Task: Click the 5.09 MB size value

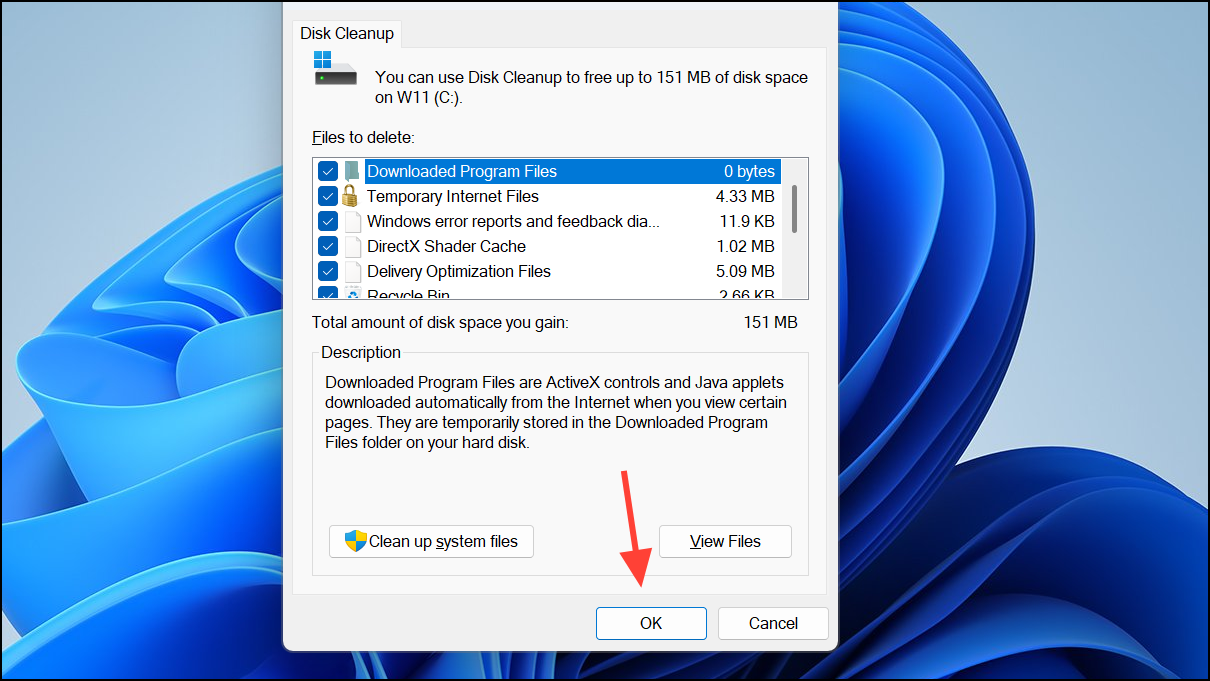Action: click(x=745, y=271)
